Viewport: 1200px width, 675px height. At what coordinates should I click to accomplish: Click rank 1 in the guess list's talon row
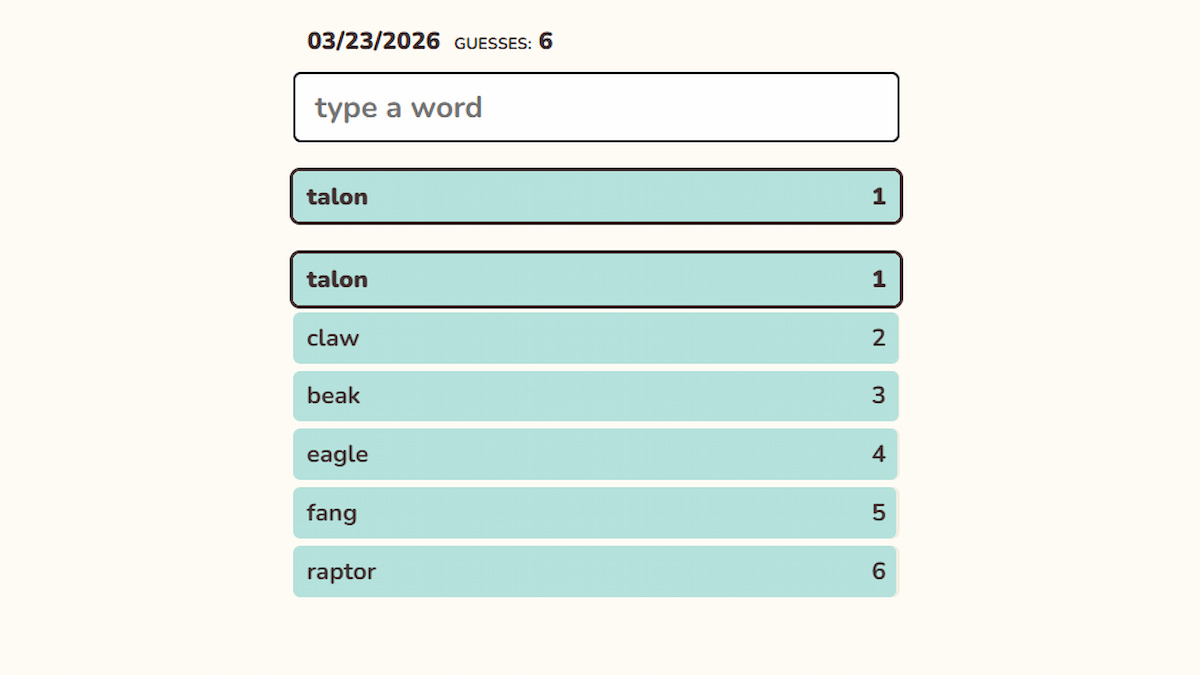878,279
